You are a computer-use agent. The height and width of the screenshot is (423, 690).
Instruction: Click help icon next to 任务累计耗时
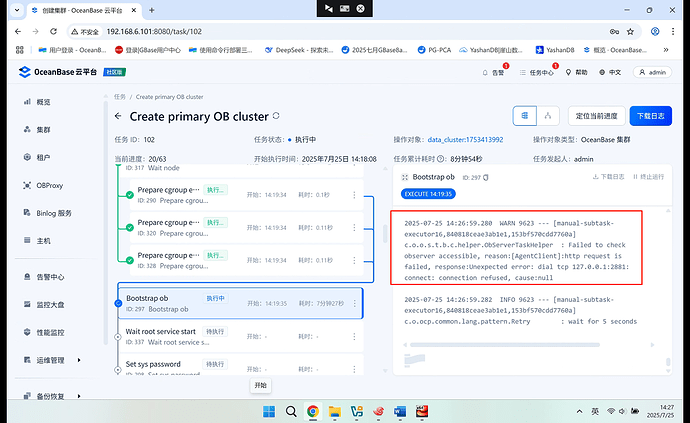pyautogui.click(x=440, y=159)
